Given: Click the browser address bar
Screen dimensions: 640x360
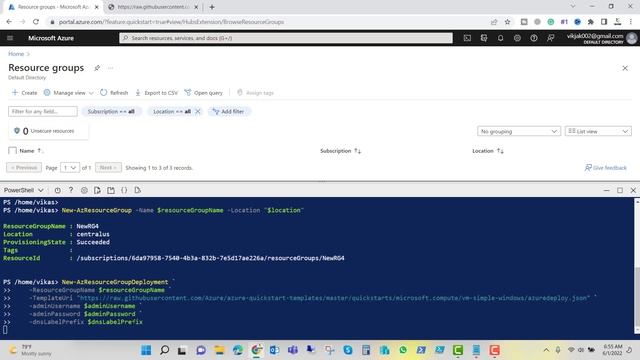Looking at the screenshot, I should 269,22.
